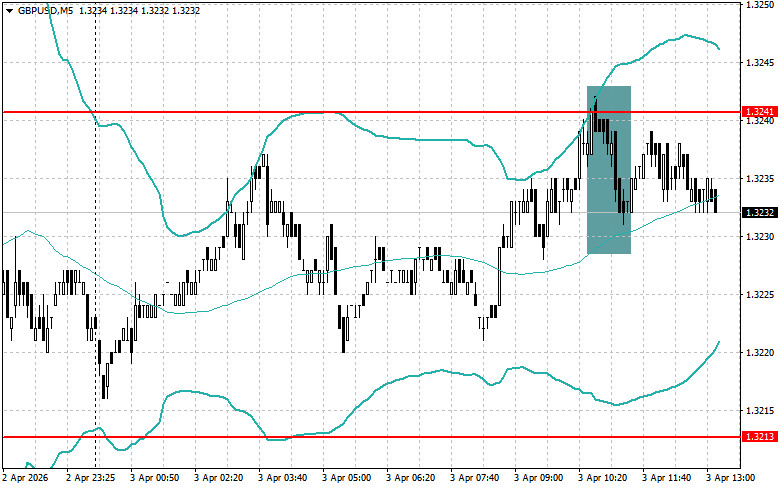
Task: Click the 3 Apr 13:00 time label
Action: pyautogui.click(x=731, y=478)
